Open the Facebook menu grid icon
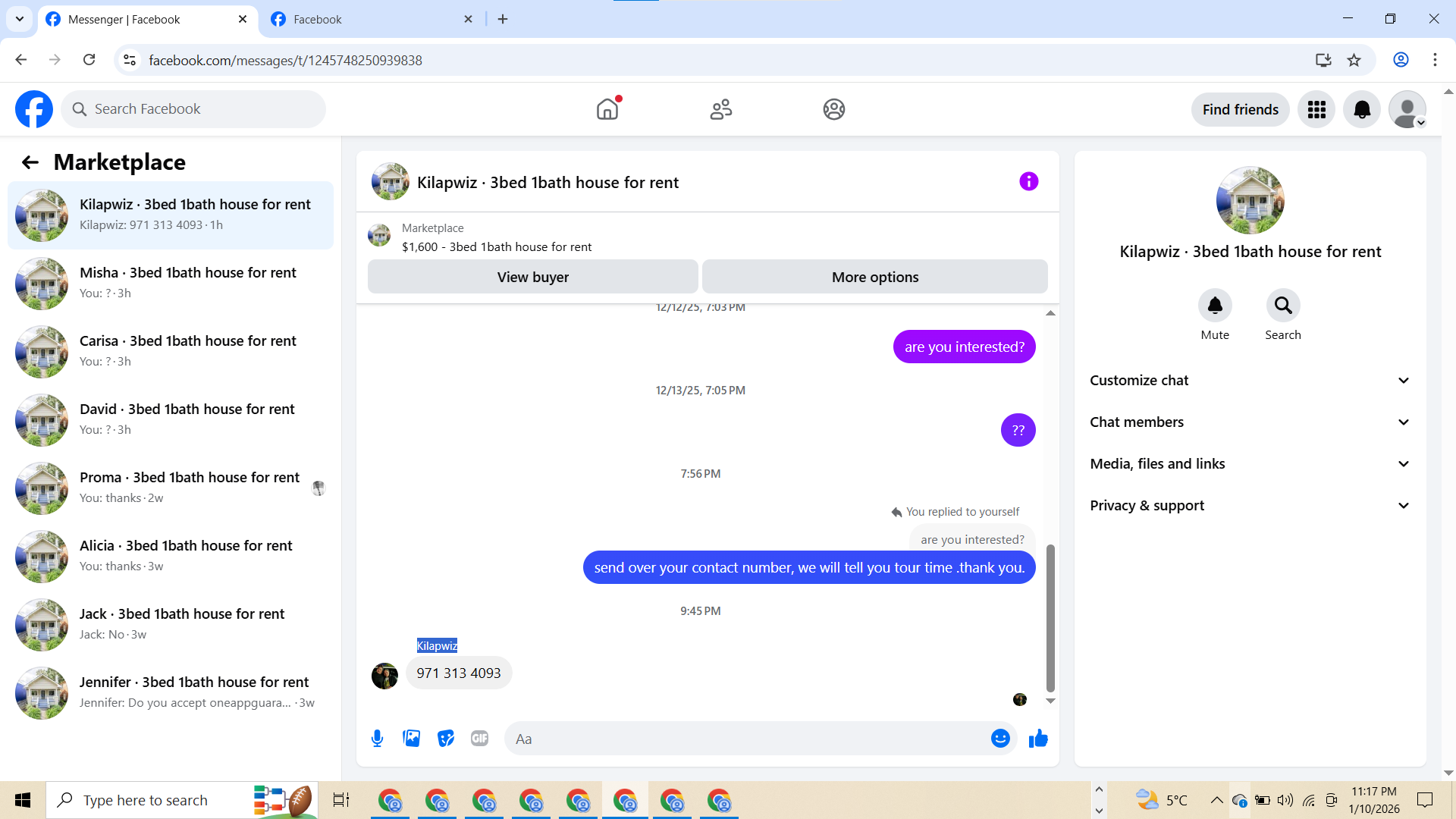 click(x=1316, y=110)
